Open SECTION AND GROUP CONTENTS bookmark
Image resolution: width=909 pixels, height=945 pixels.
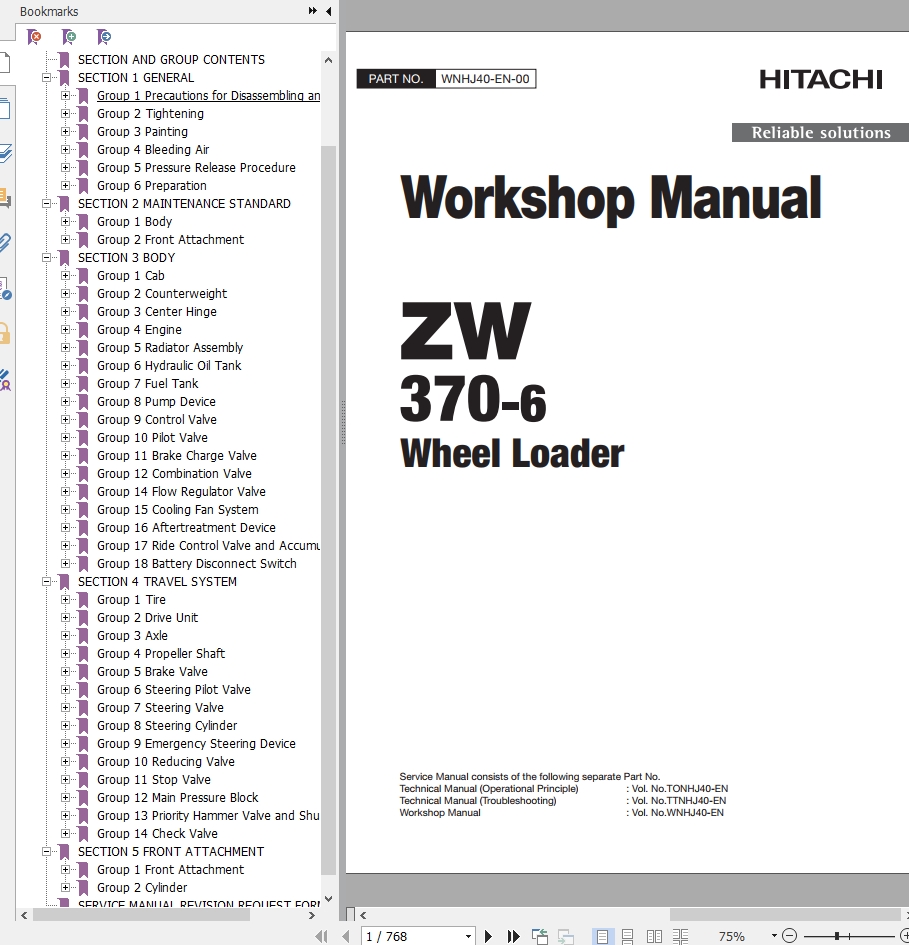[x=171, y=60]
